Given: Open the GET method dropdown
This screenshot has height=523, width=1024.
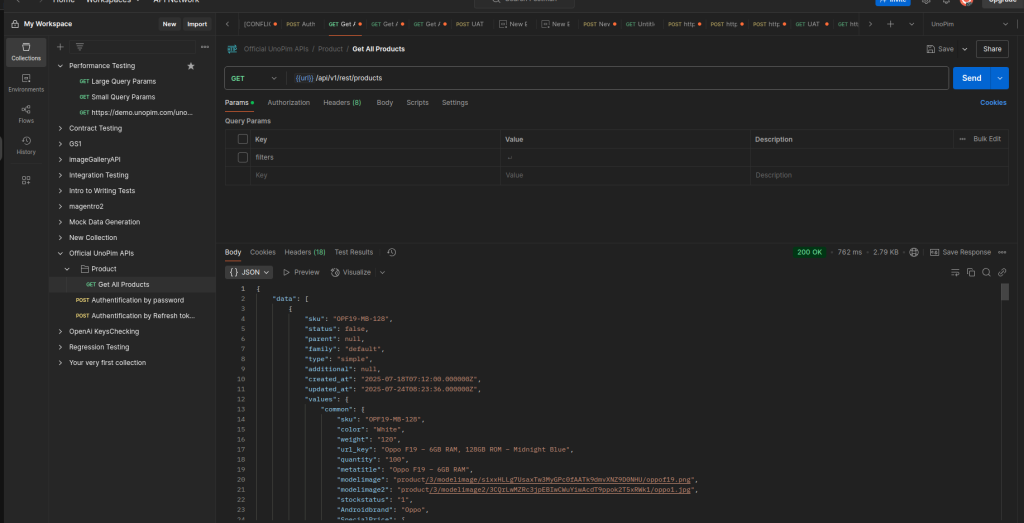Looking at the screenshot, I should [x=253, y=78].
